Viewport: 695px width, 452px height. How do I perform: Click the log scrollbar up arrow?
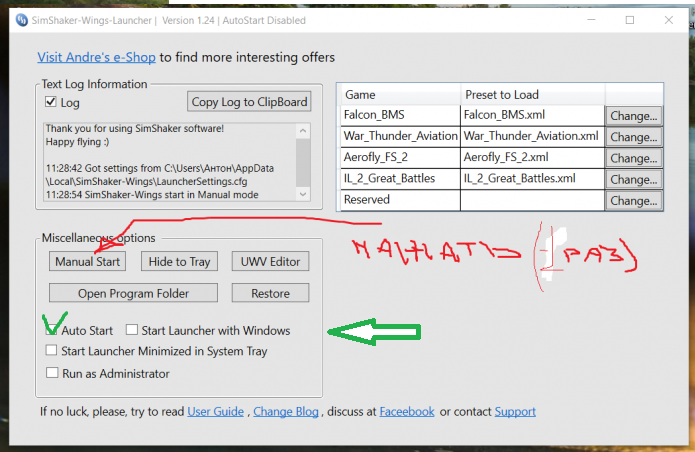coord(303,131)
